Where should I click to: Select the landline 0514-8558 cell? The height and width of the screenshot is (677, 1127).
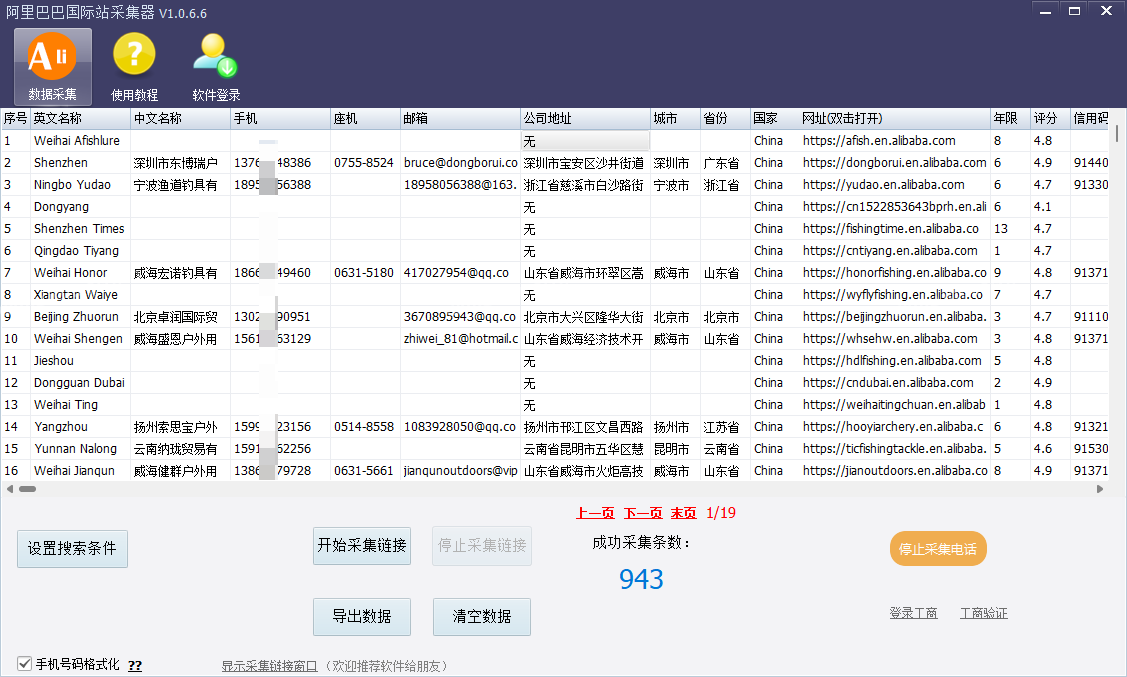[365, 427]
